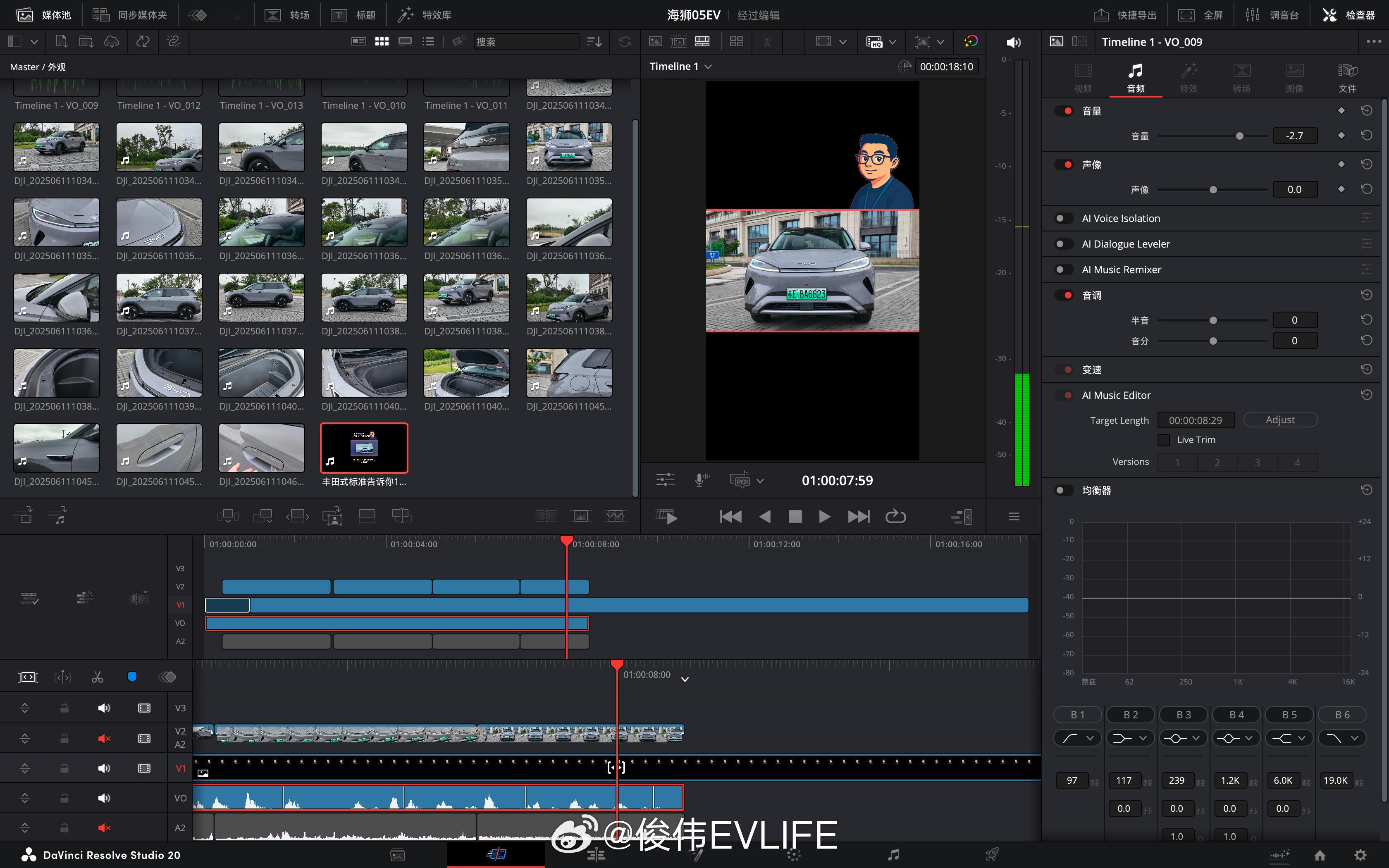The image size is (1389, 868).
Task: Click the 音量 volume slider handle
Action: (x=1240, y=136)
